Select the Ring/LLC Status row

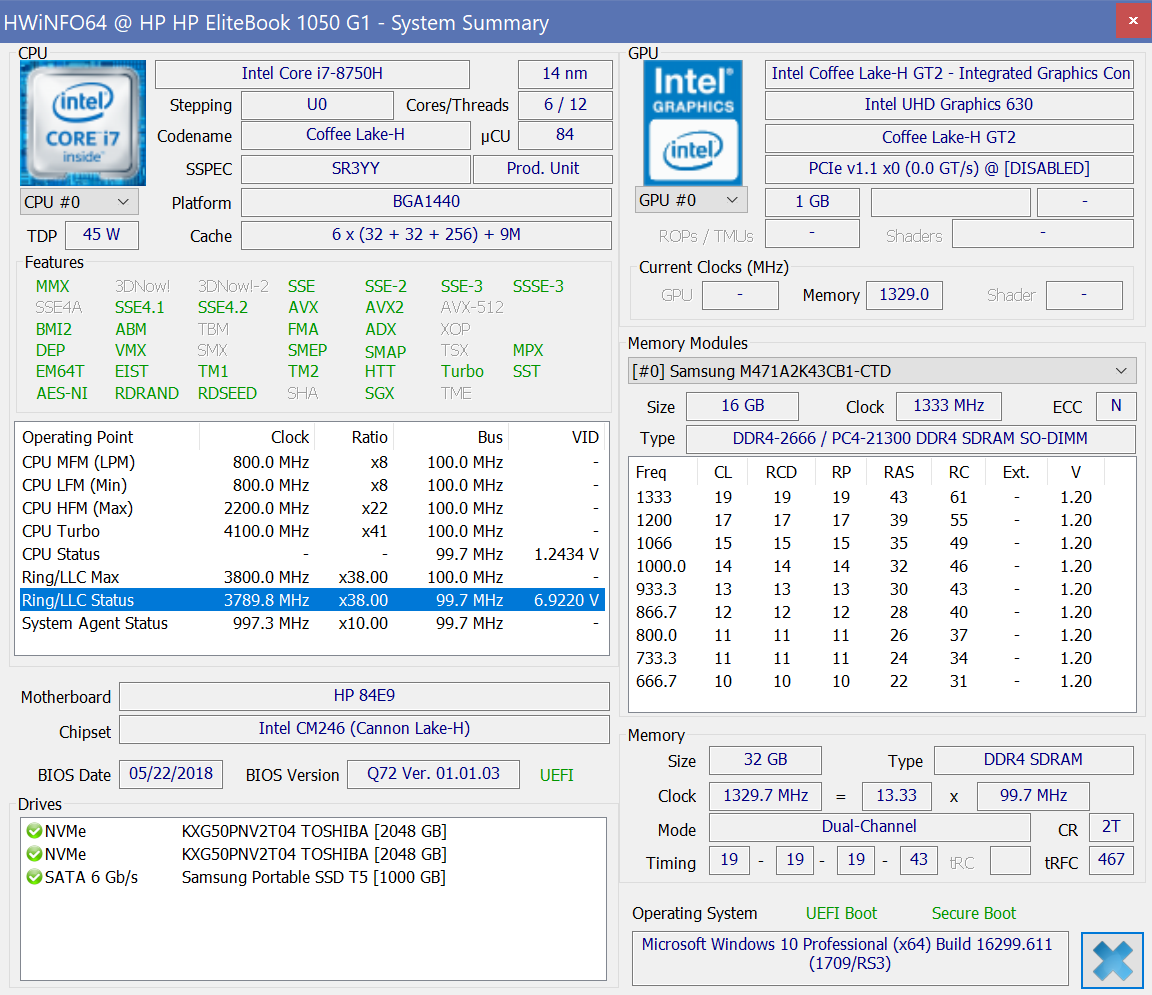pyautogui.click(x=312, y=600)
